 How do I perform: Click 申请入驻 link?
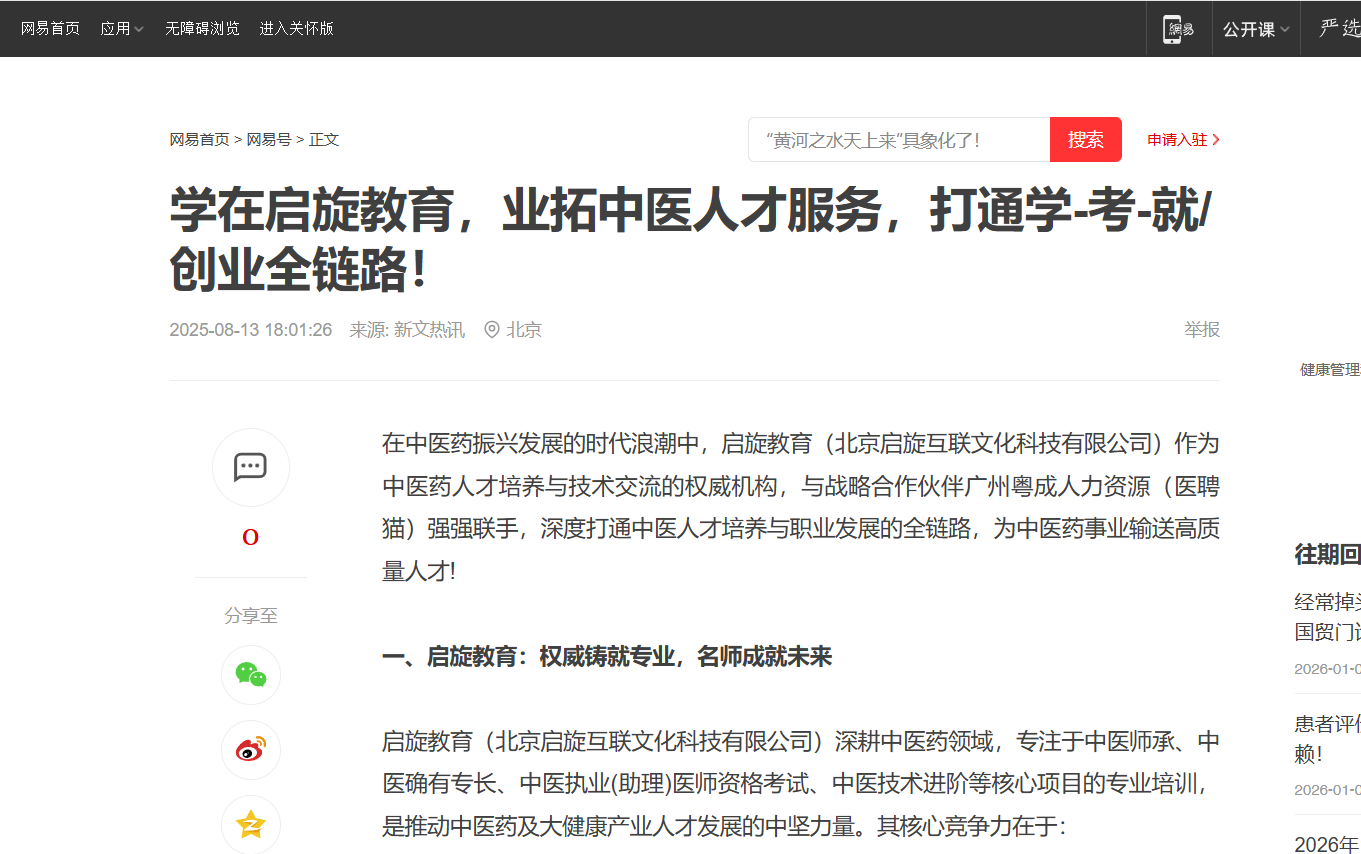1177,140
